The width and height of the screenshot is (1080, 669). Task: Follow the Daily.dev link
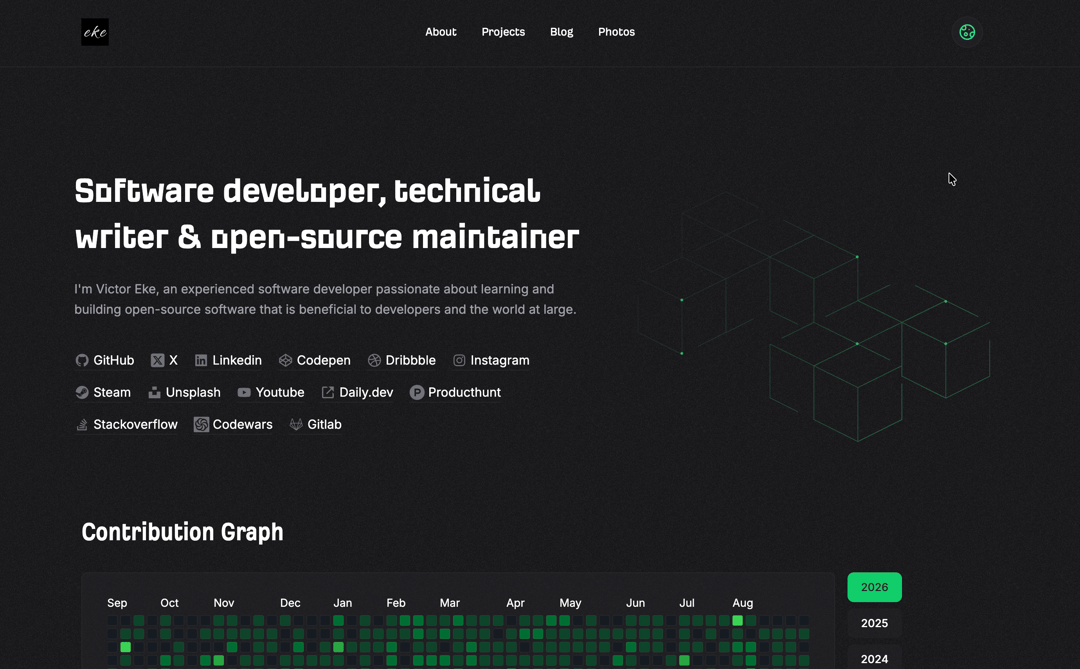[357, 392]
